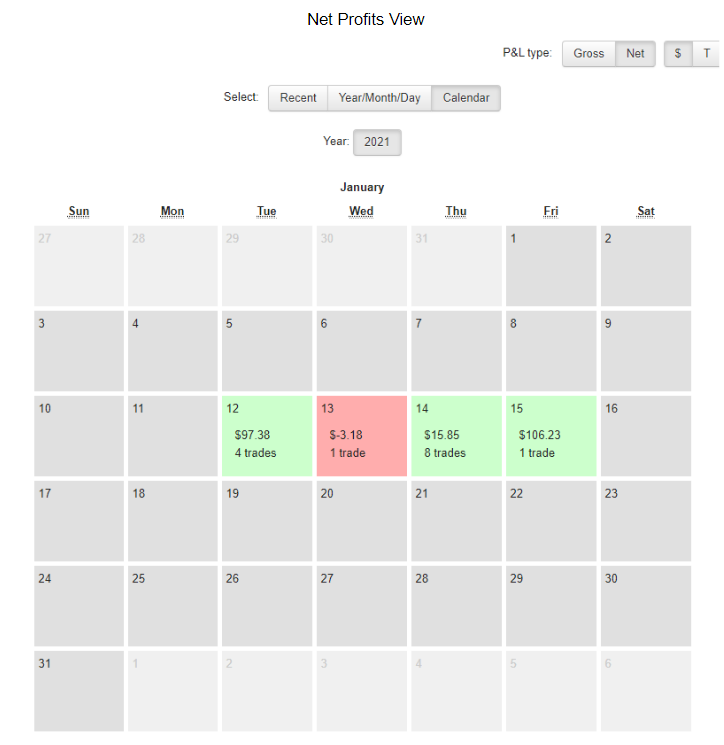724x745 pixels.
Task: Toggle dollar ($) display mode
Action: (x=677, y=54)
